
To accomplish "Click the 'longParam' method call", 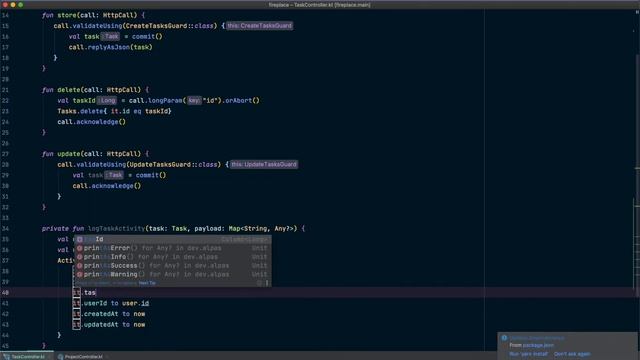I will point(165,100).
